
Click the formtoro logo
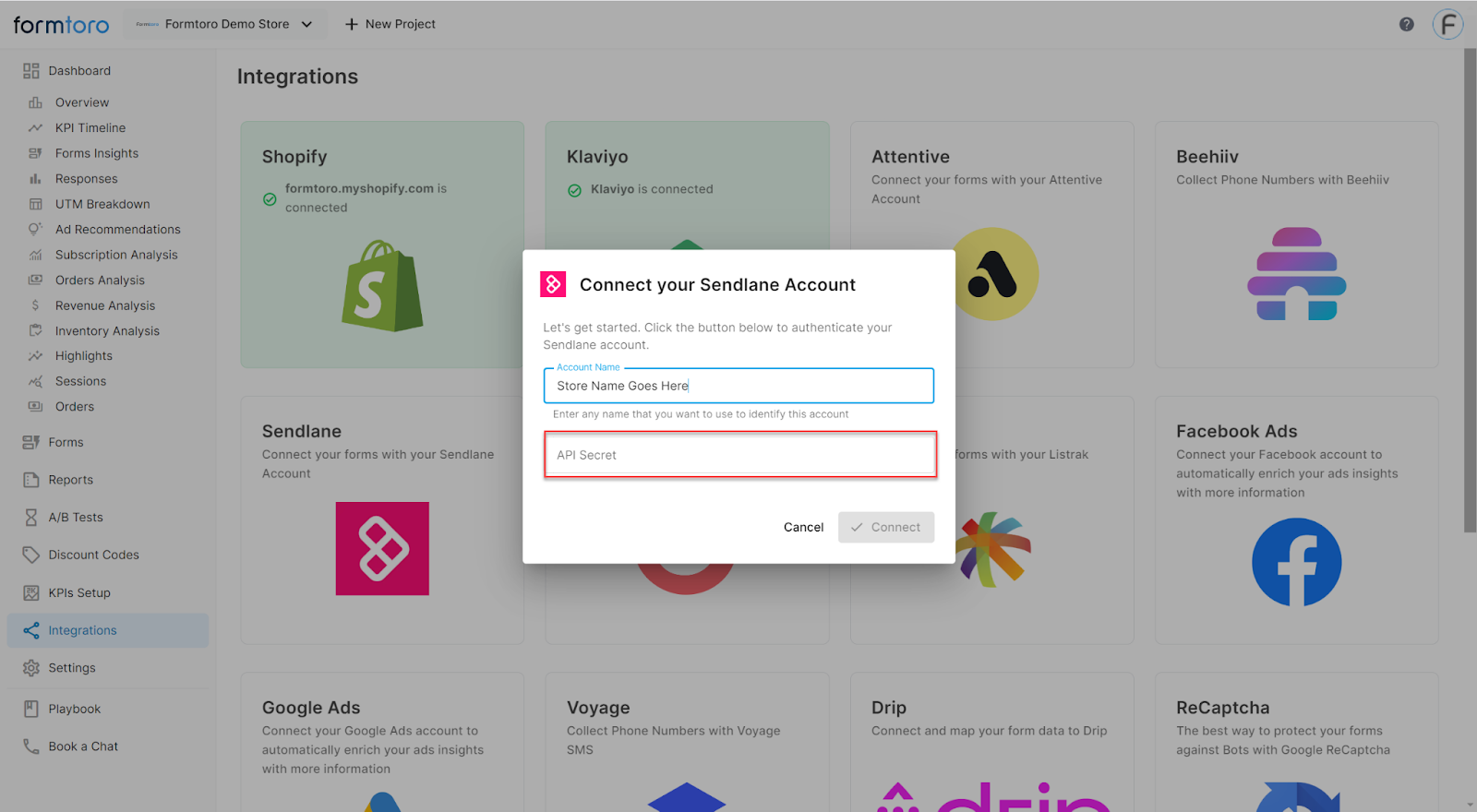pyautogui.click(x=61, y=25)
